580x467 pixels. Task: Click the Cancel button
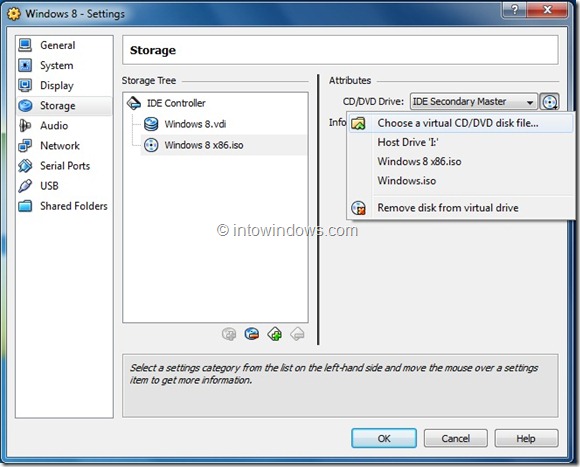(x=455, y=439)
